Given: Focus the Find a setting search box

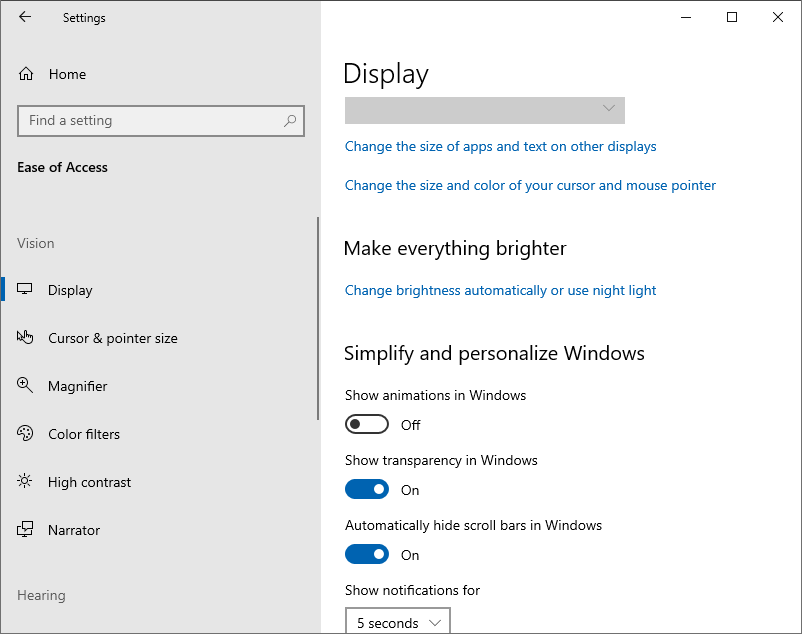Looking at the screenshot, I should coord(161,121).
